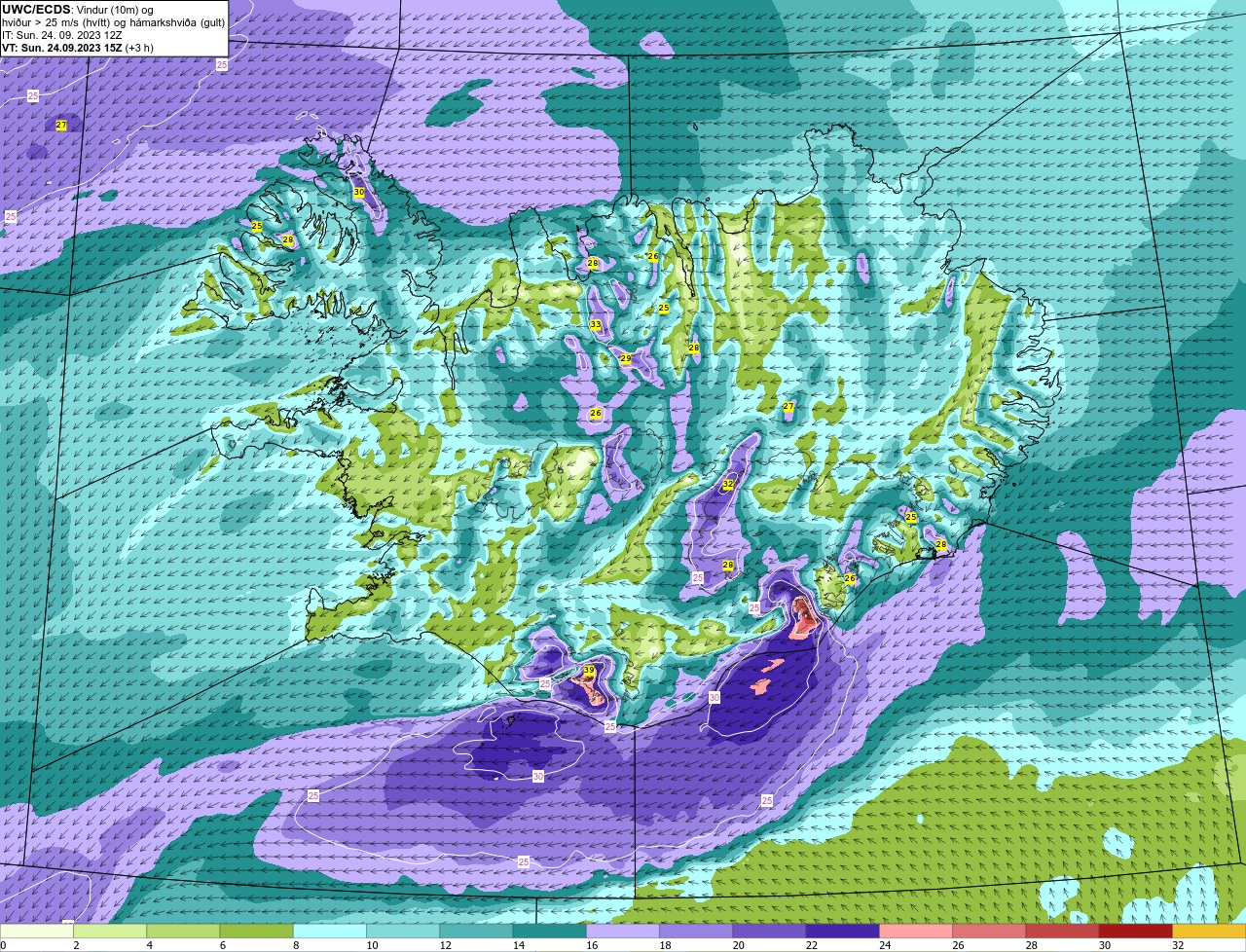Select the 'VT: Sun. 24.09.2023 15Z (+3 h)' line

coord(78,48)
